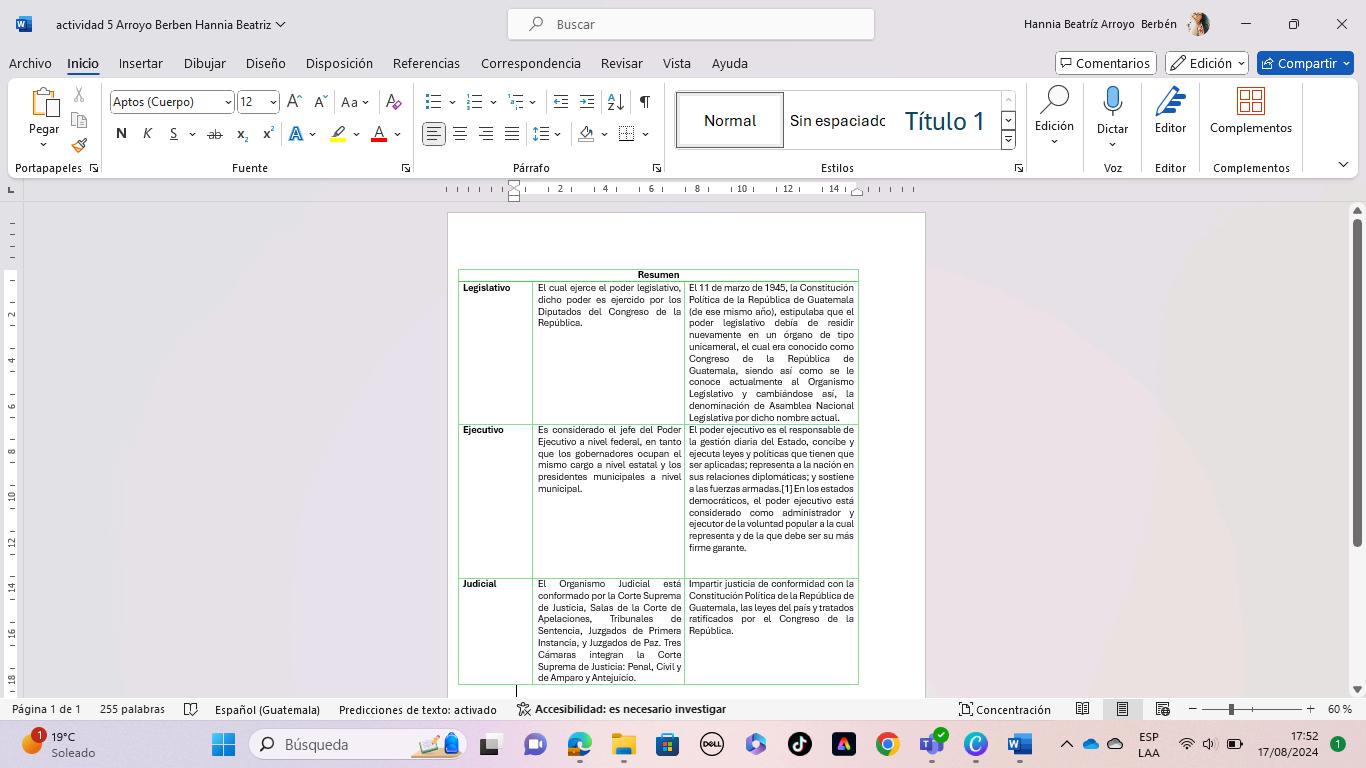Open TikTok from the taskbar
The height and width of the screenshot is (768, 1366).
[800, 744]
